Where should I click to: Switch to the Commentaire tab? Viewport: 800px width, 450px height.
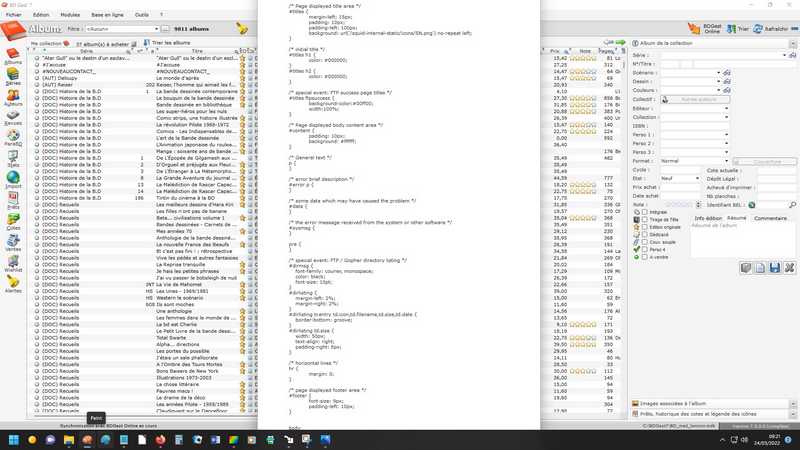click(x=771, y=217)
